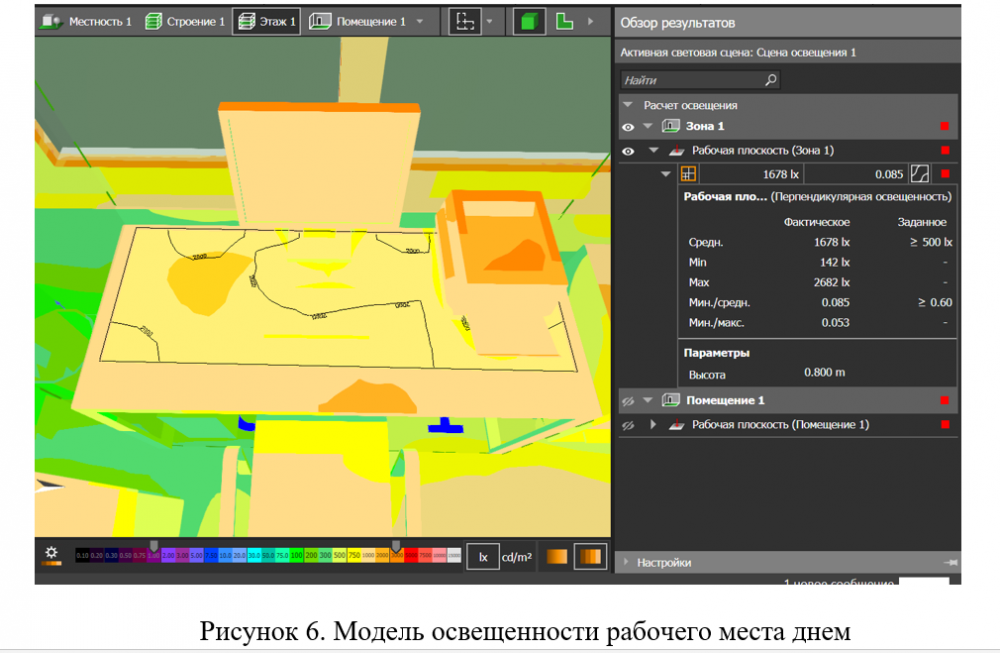The width and height of the screenshot is (1000, 653).
Task: Click the magnifier icon in search field
Action: tap(770, 79)
